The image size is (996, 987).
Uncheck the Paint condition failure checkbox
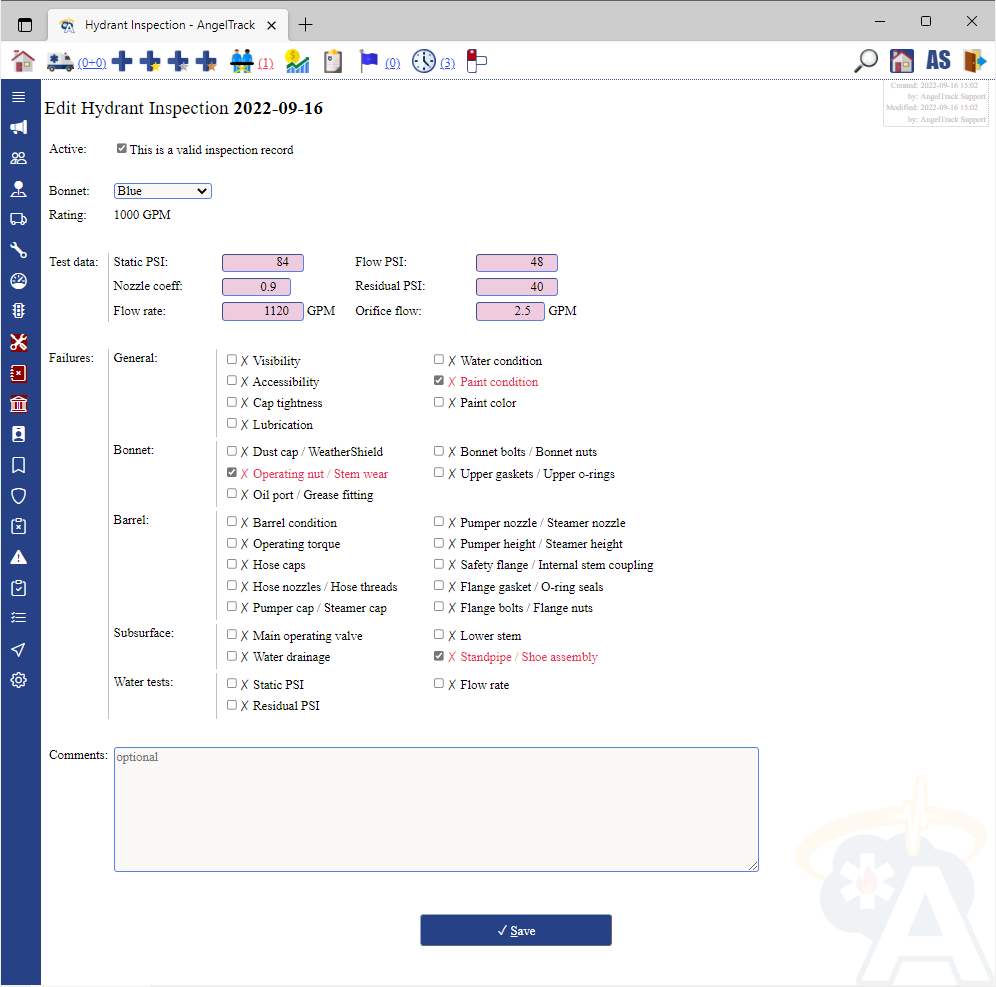coord(439,381)
